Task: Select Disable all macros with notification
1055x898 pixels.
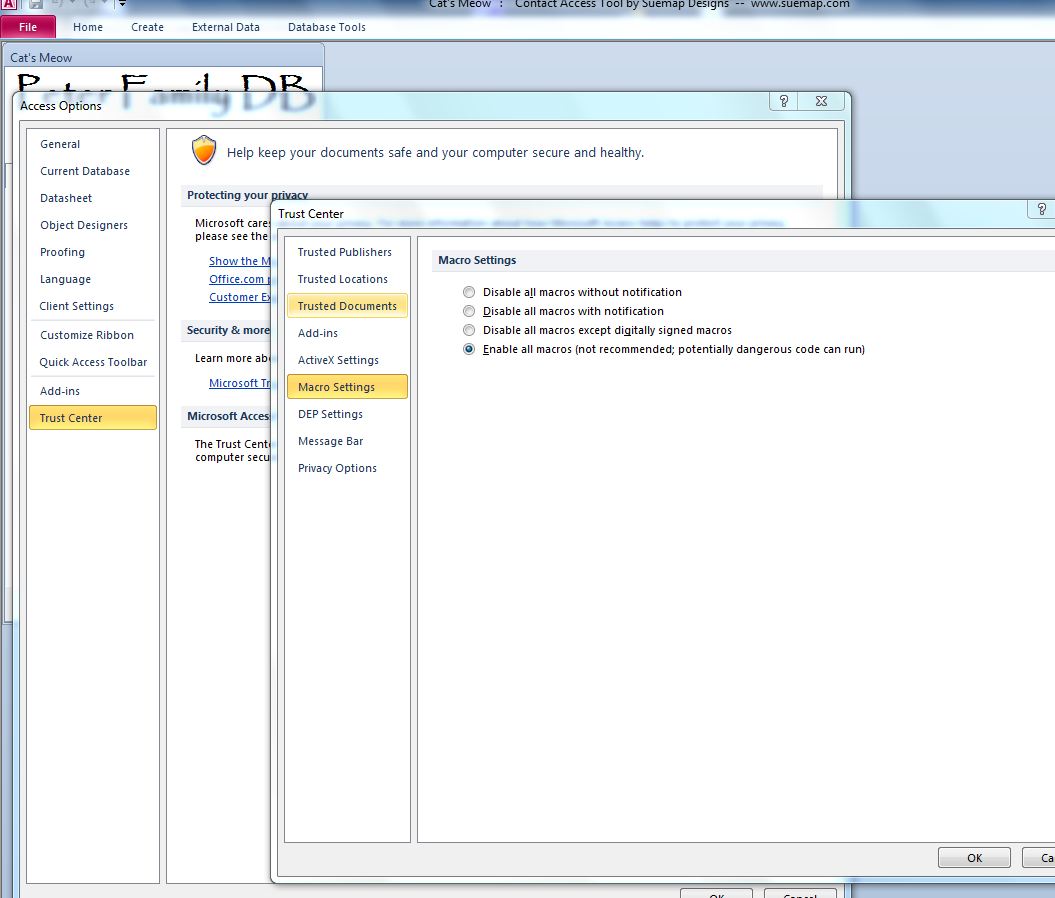Action: [x=469, y=311]
